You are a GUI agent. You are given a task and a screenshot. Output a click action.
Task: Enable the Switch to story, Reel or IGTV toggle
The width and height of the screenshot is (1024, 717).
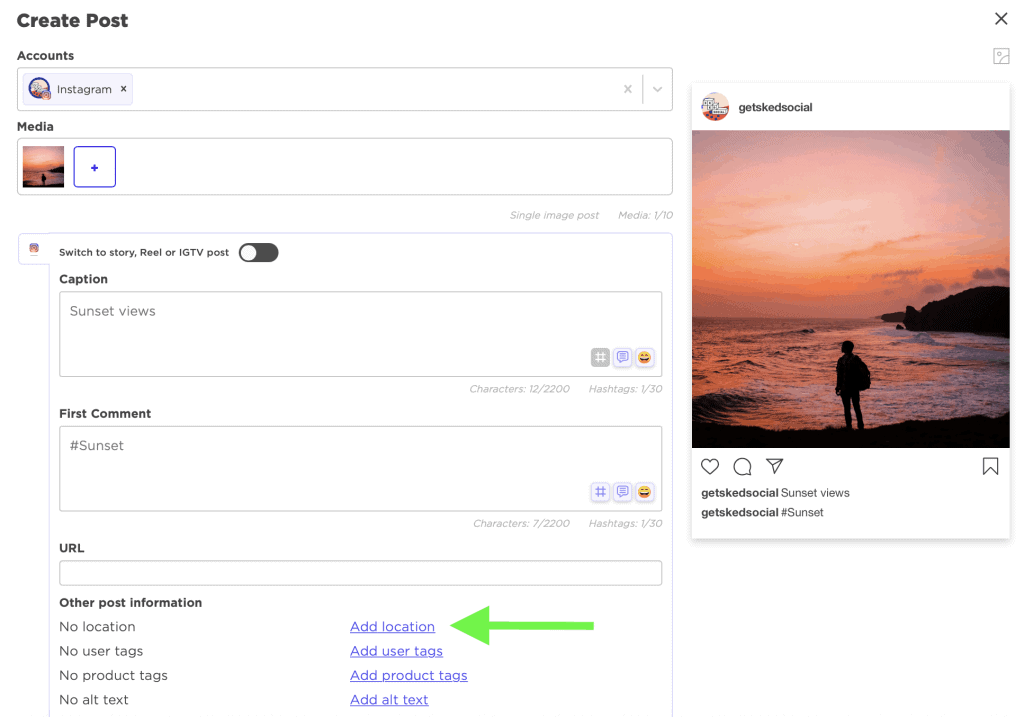258,252
